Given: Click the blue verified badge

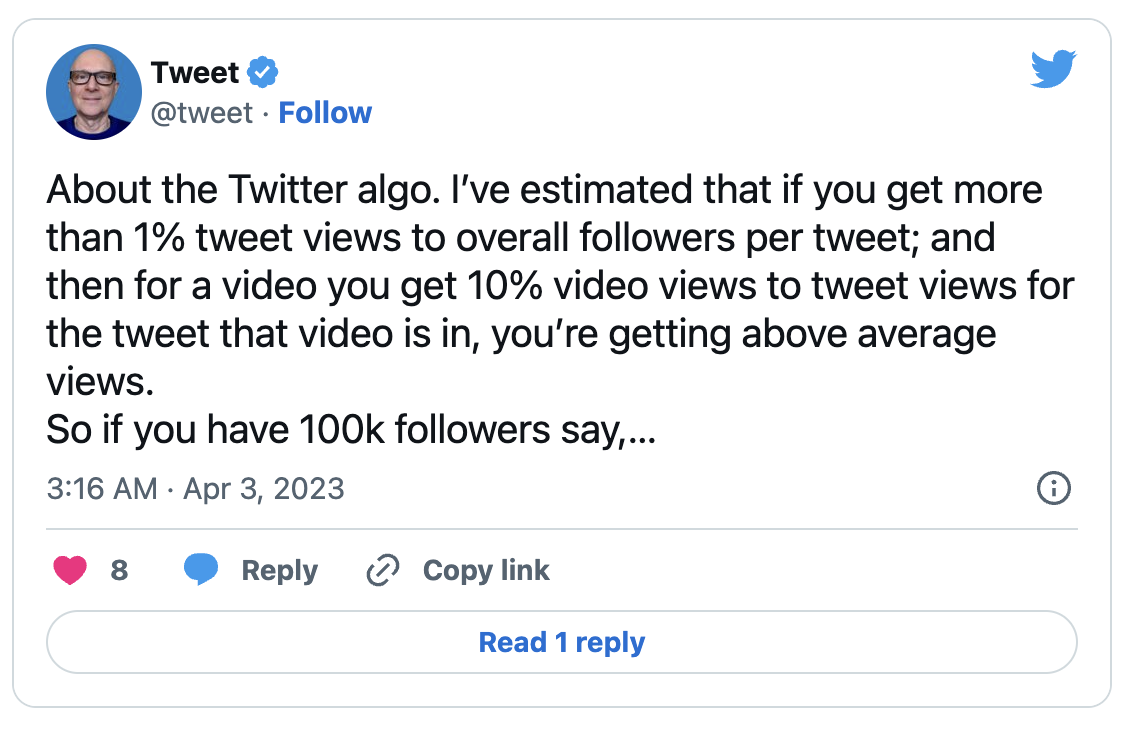Looking at the screenshot, I should click(262, 72).
